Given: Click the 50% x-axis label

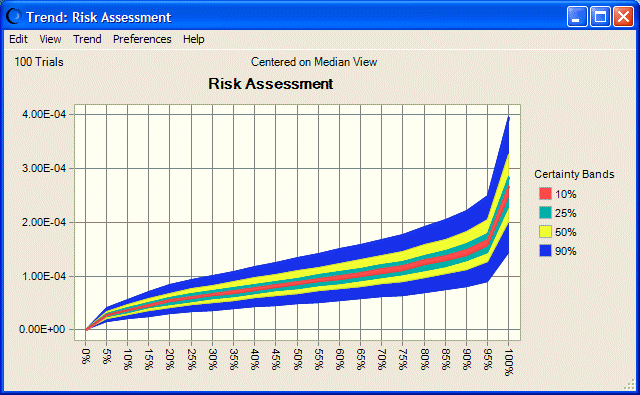Looking at the screenshot, I should (x=298, y=359).
